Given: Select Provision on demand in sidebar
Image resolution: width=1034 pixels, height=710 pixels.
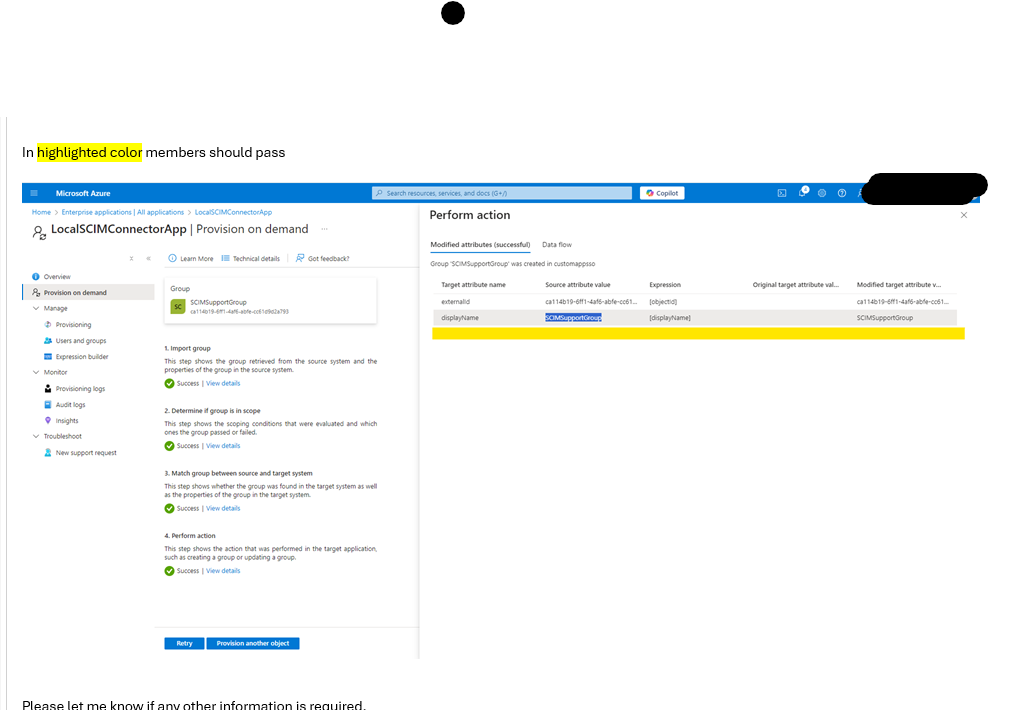Looking at the screenshot, I should point(88,292).
